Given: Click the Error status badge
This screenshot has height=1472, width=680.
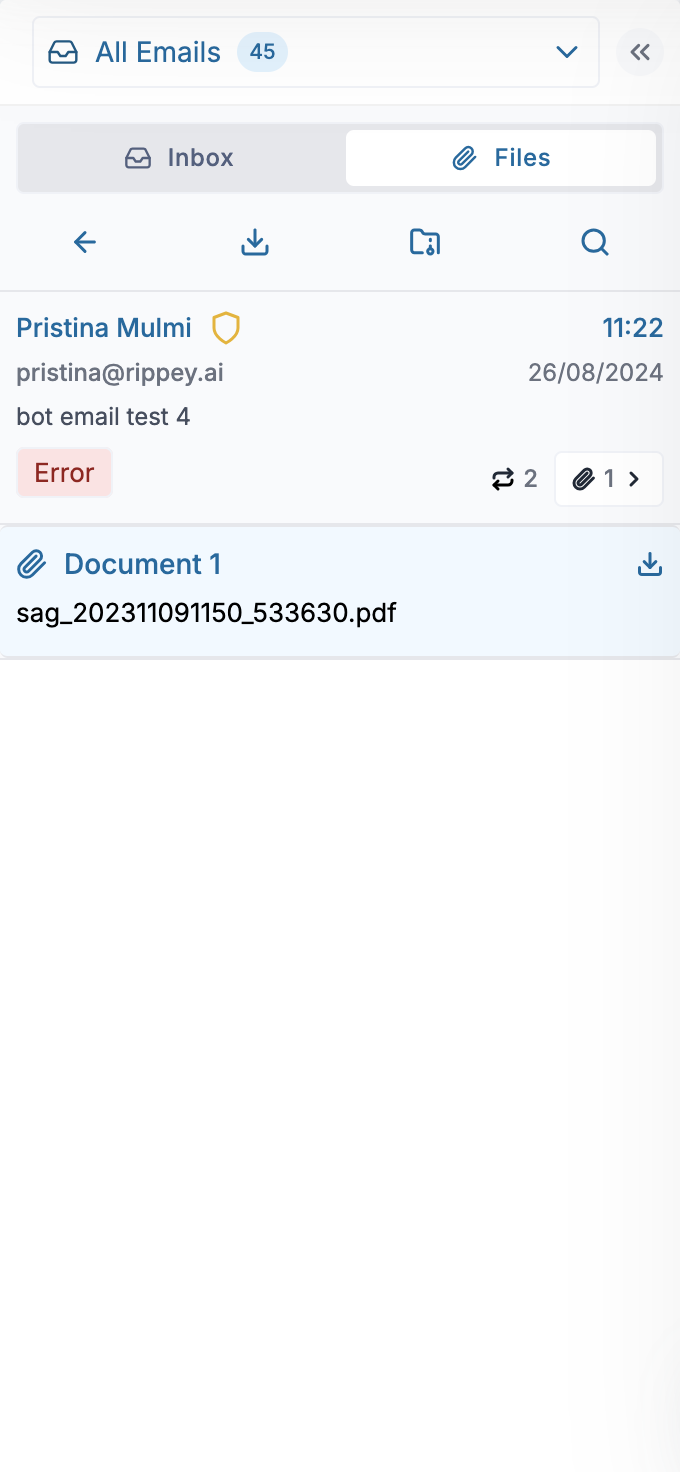Looking at the screenshot, I should tap(64, 473).
